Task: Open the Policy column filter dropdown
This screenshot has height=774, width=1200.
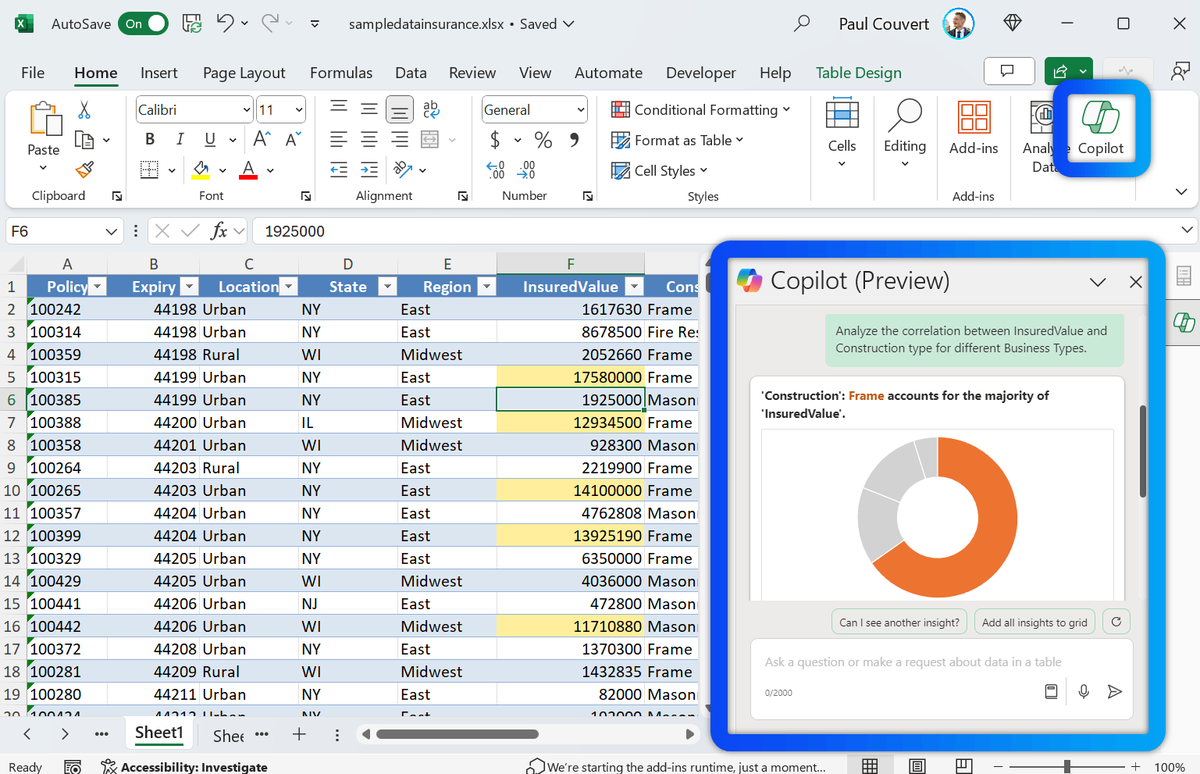Action: coord(97,287)
